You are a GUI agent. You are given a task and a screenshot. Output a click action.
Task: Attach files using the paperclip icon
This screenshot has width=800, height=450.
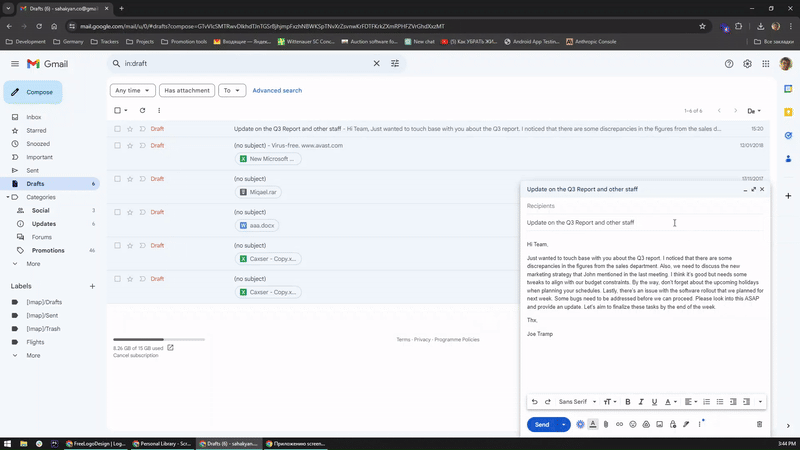606,424
